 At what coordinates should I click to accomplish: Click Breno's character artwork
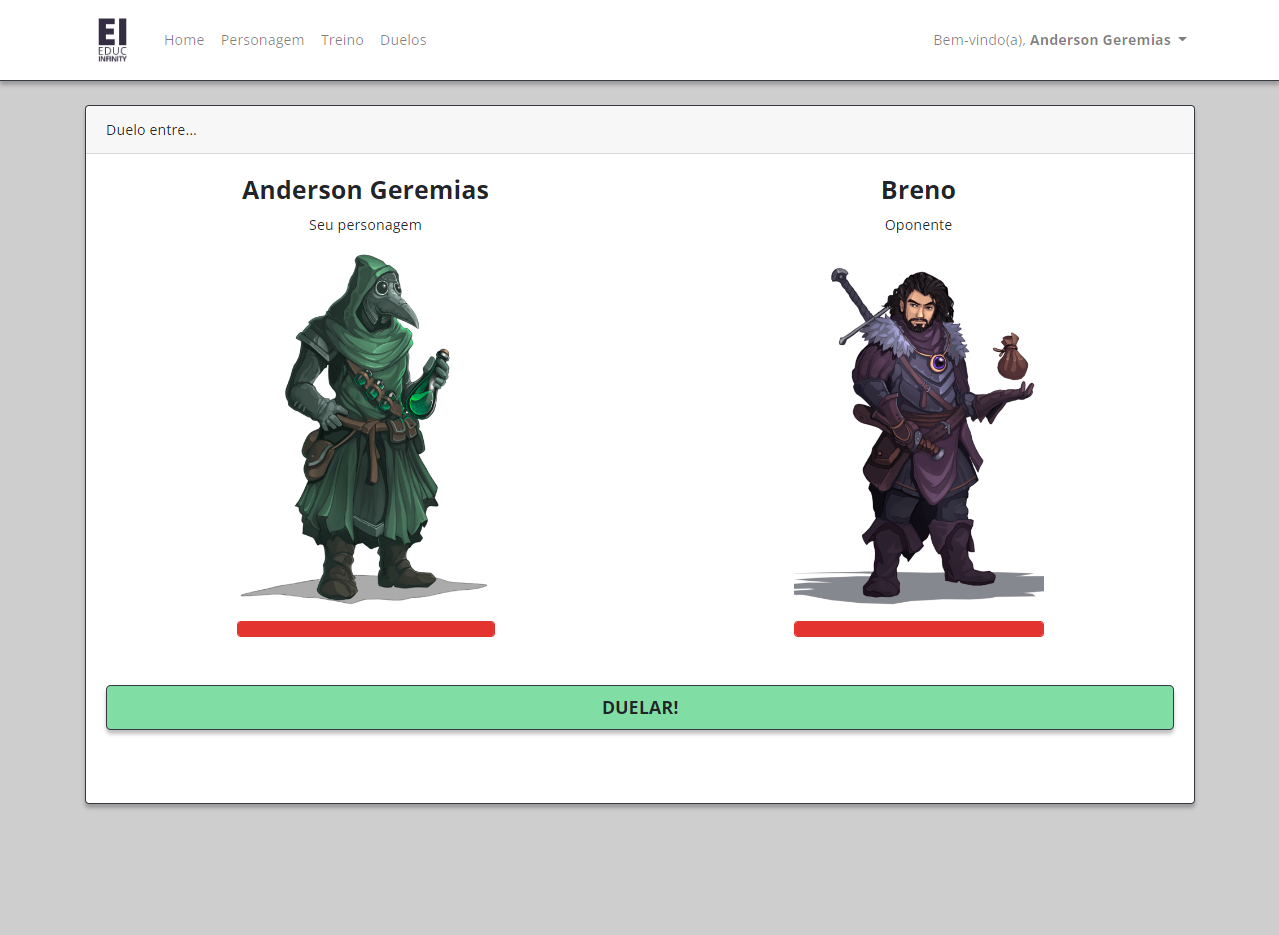918,430
